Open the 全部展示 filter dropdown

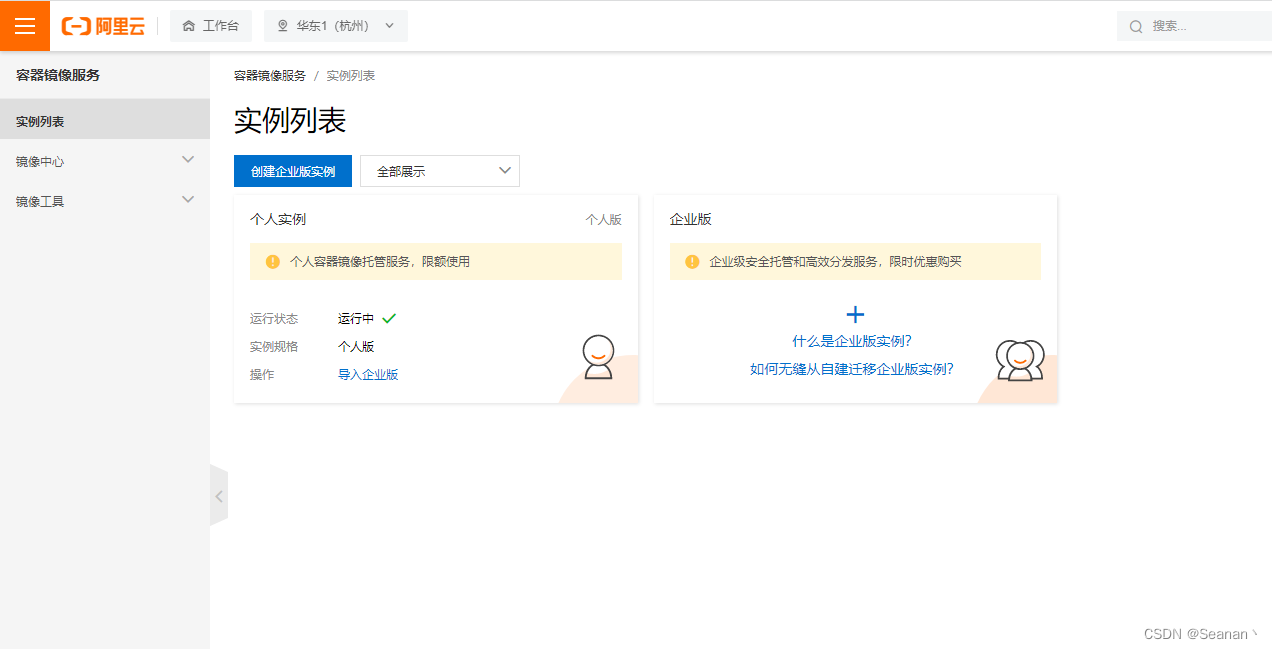(439, 171)
